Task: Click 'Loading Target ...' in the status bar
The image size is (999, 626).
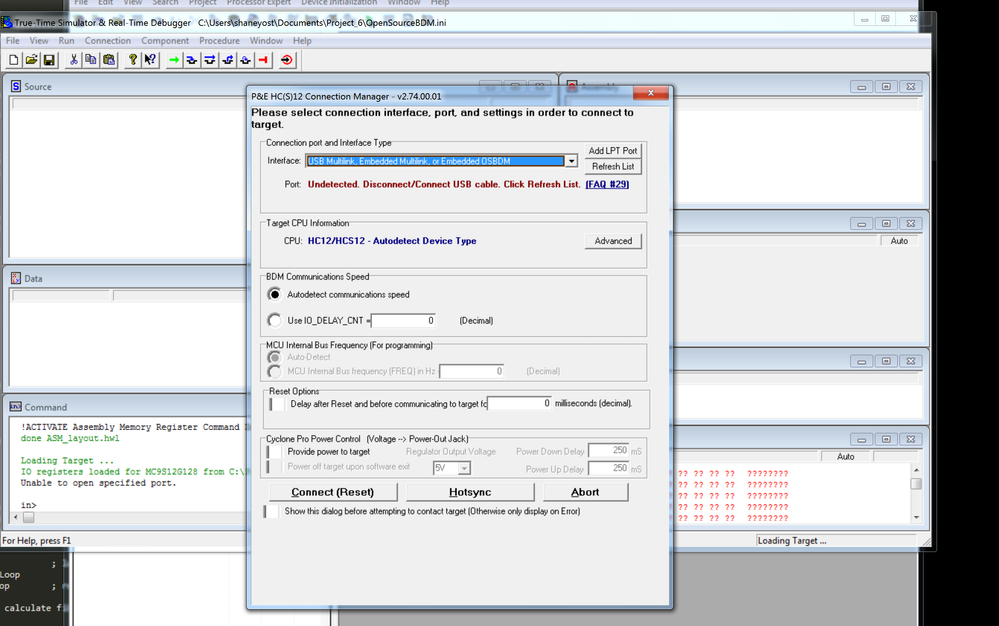Action: [x=792, y=541]
